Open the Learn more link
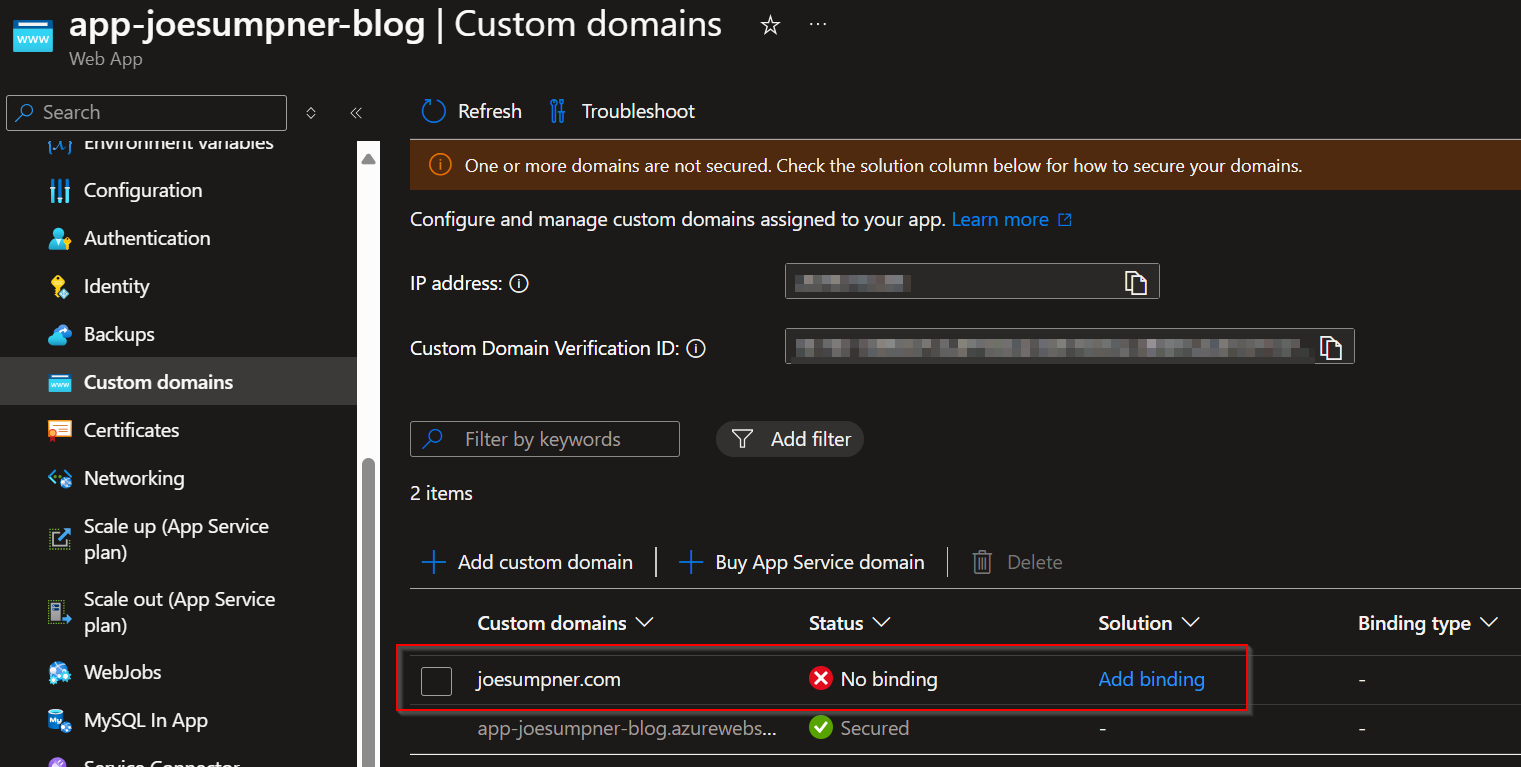1521x767 pixels. click(1011, 219)
